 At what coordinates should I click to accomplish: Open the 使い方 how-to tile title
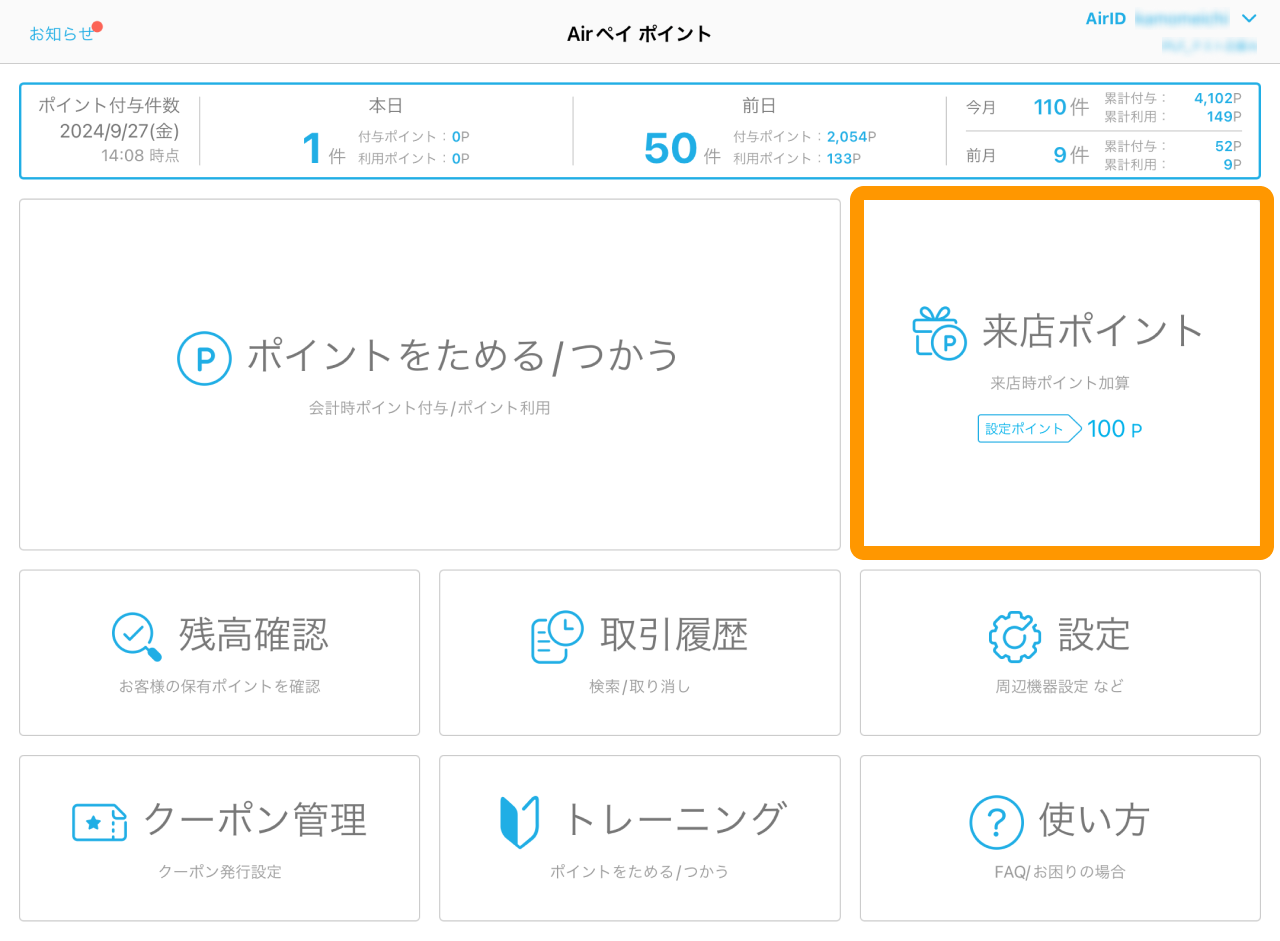click(x=1094, y=820)
